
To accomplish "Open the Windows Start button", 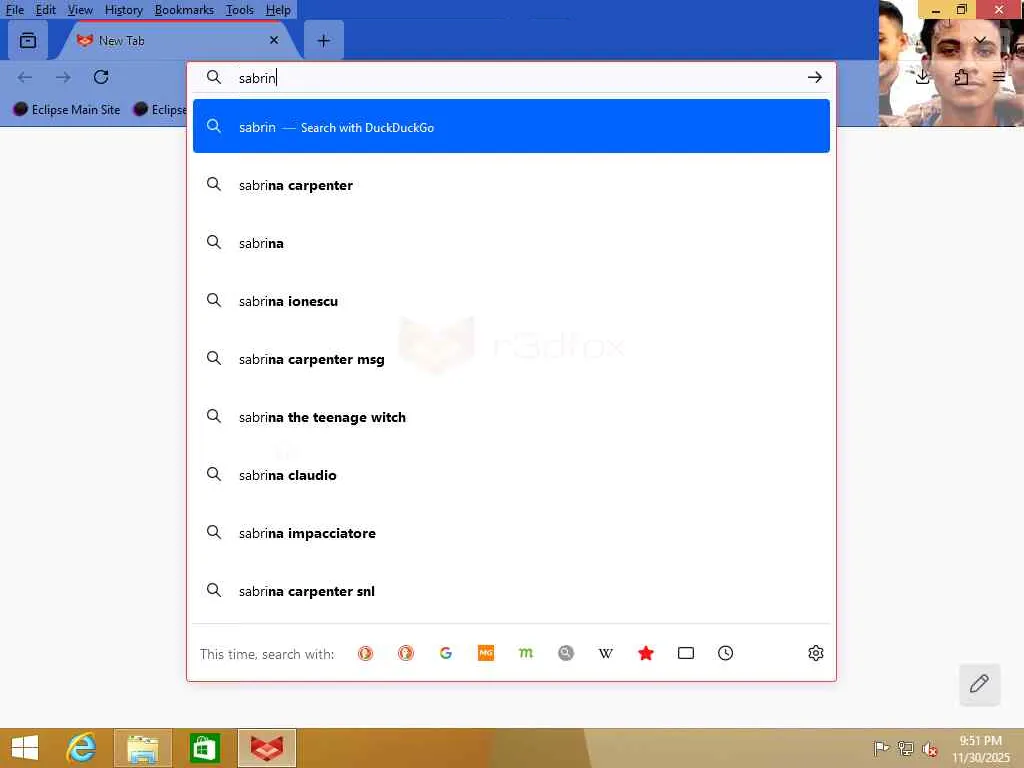I will pyautogui.click(x=25, y=748).
